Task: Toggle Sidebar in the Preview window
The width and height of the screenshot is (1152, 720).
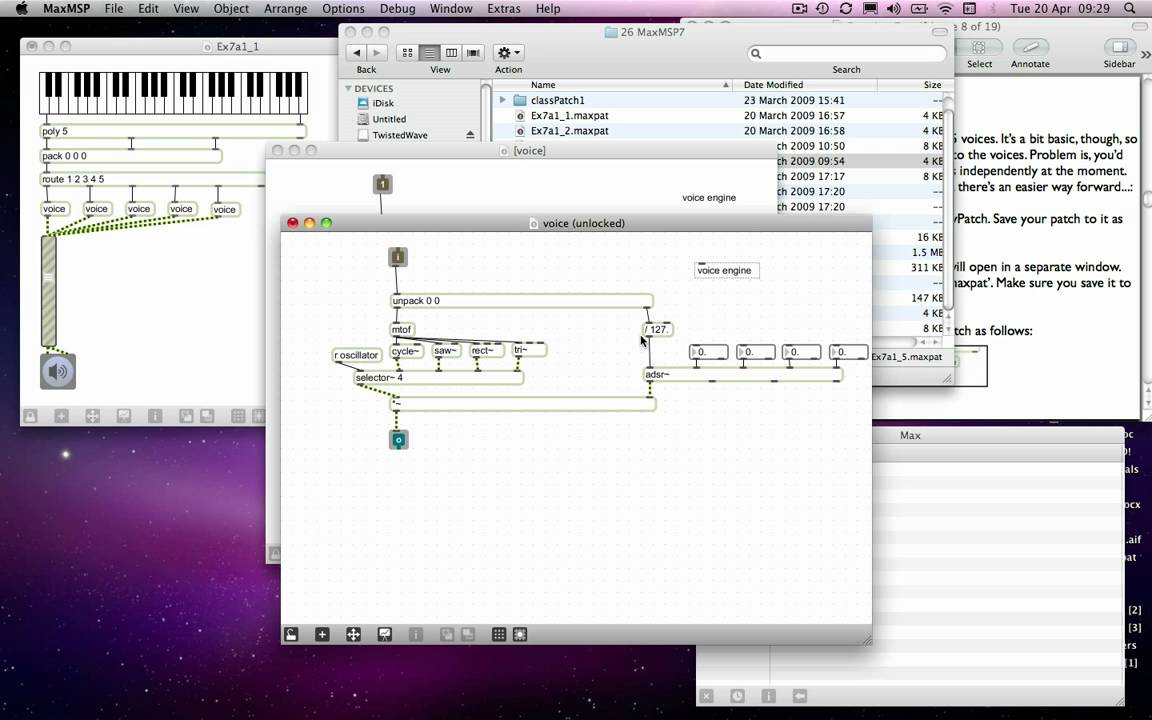Action: click(x=1119, y=48)
